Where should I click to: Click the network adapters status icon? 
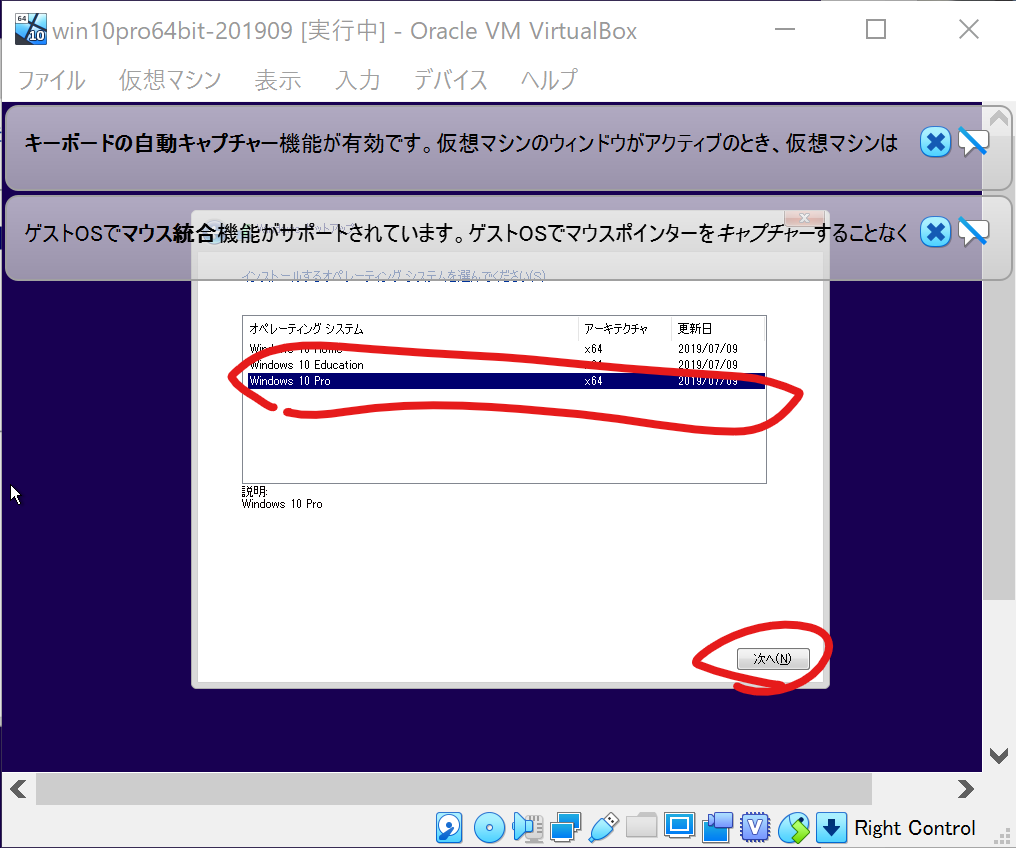566,828
